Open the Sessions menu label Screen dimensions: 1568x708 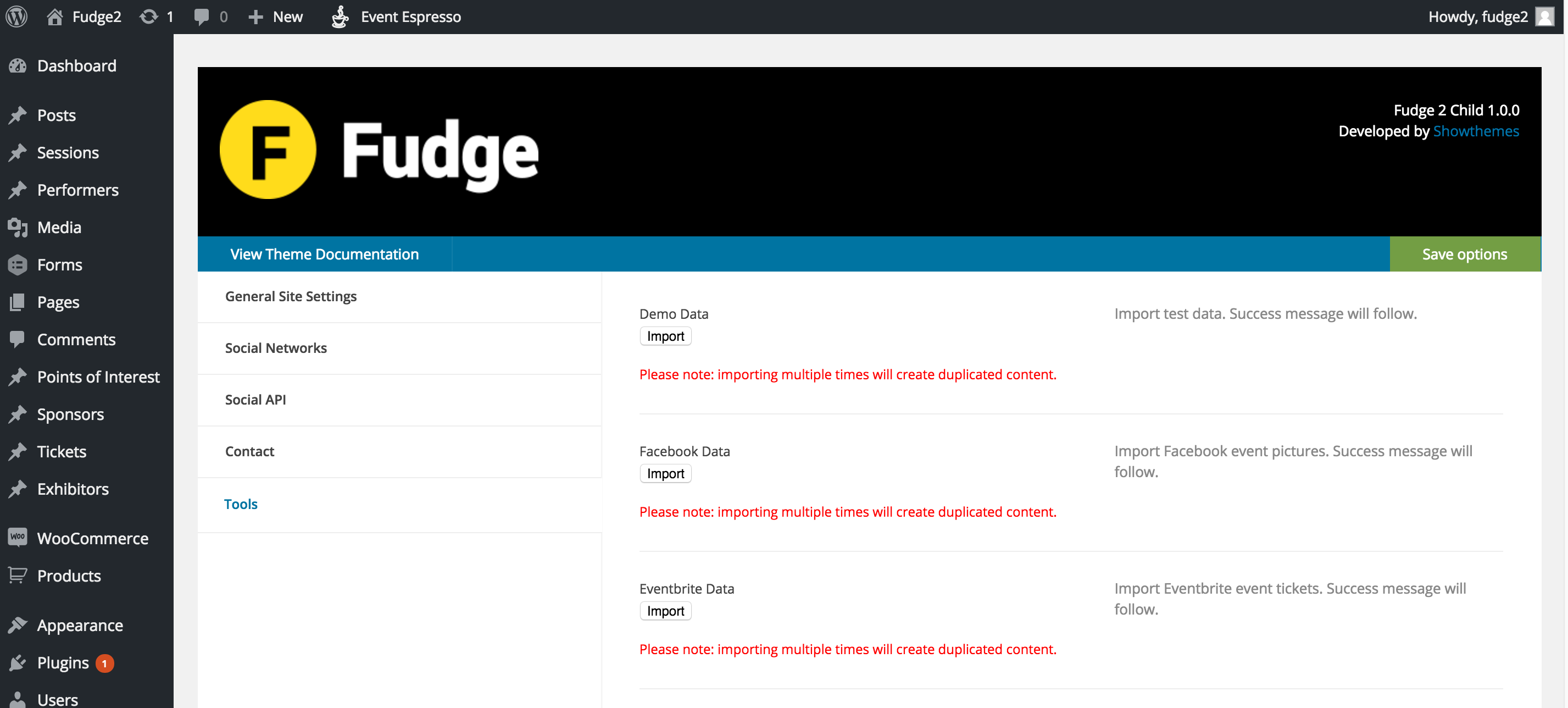68,152
